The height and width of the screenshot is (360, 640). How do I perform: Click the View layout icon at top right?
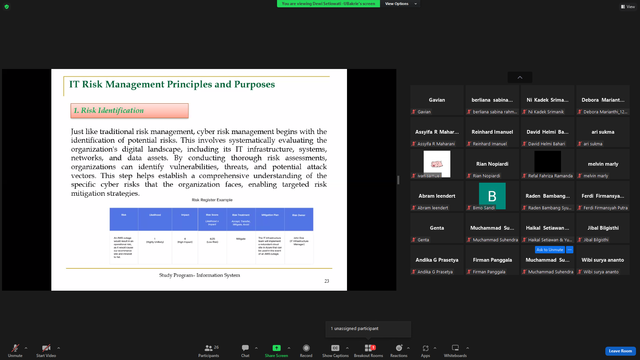(x=628, y=7)
